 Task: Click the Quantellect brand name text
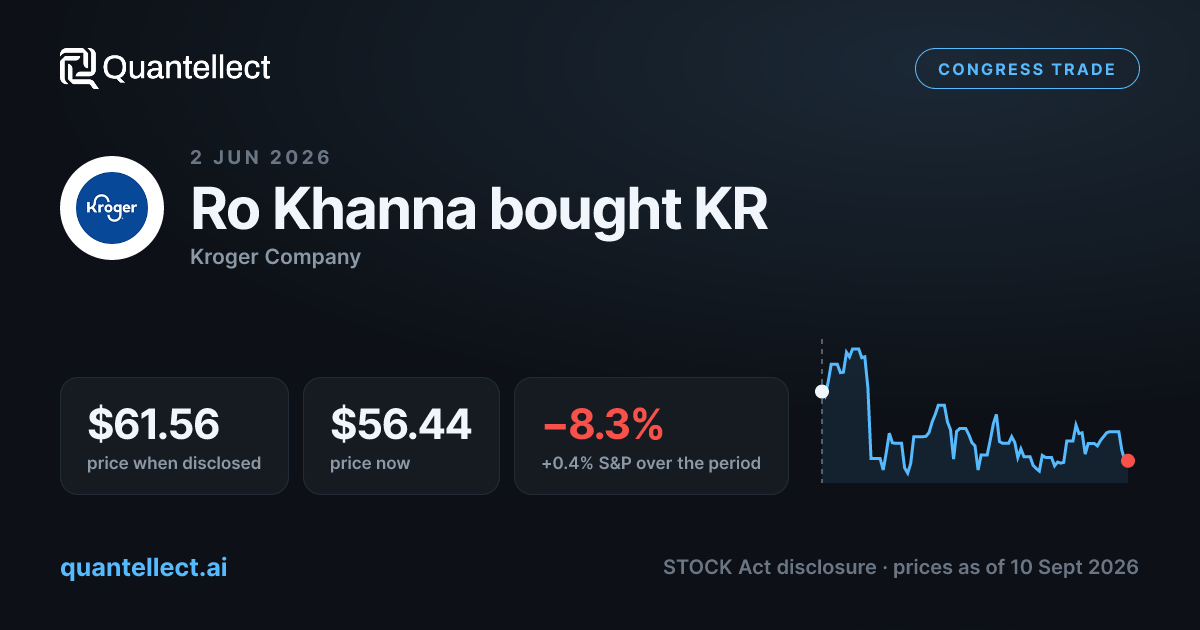click(x=187, y=68)
